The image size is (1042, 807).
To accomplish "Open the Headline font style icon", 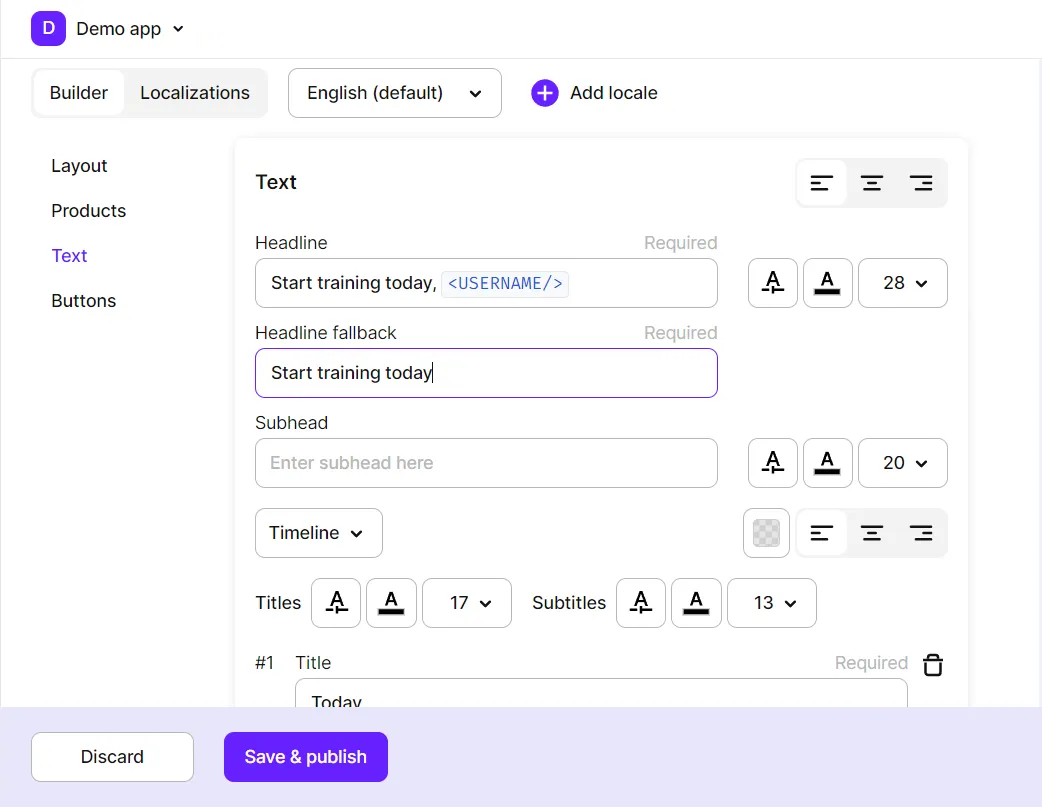I will [x=773, y=283].
